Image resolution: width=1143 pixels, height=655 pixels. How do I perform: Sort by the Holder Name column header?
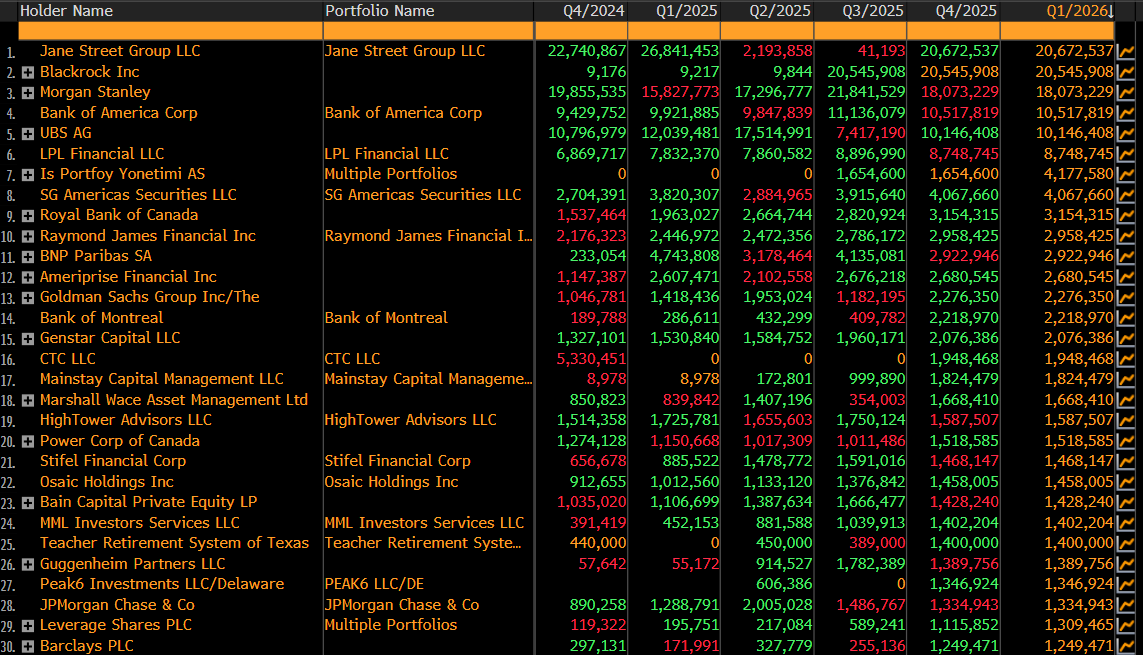click(x=170, y=11)
